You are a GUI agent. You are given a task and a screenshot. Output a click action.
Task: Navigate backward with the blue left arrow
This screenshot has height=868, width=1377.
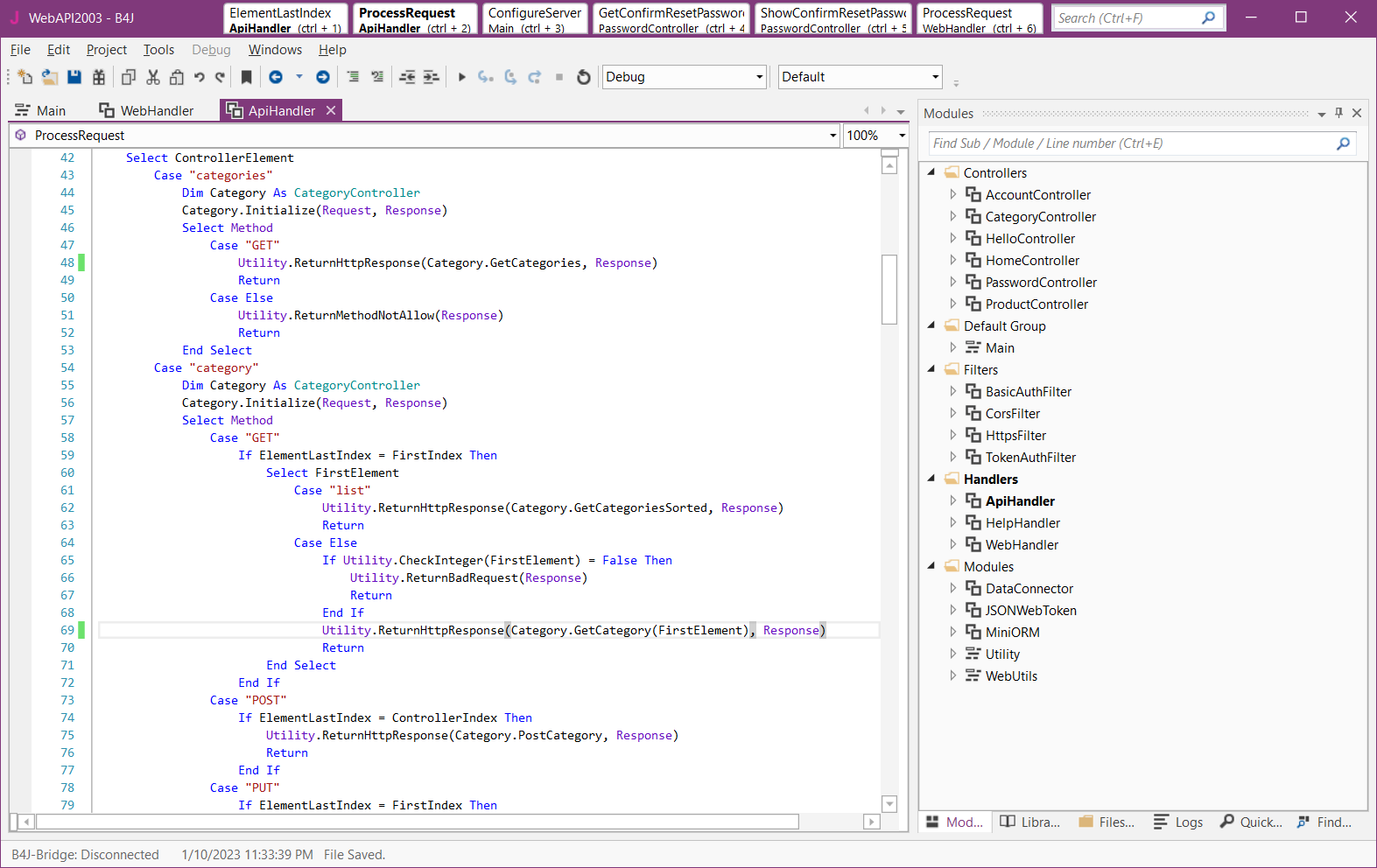click(276, 77)
